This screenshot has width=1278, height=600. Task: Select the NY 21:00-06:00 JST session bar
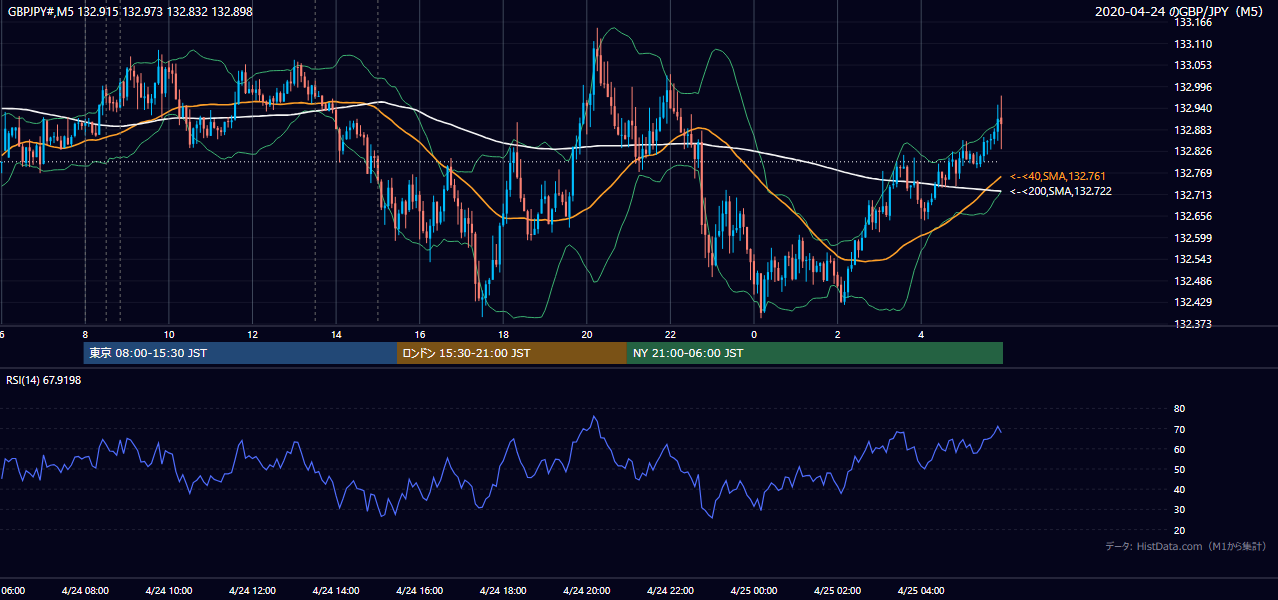(815, 353)
